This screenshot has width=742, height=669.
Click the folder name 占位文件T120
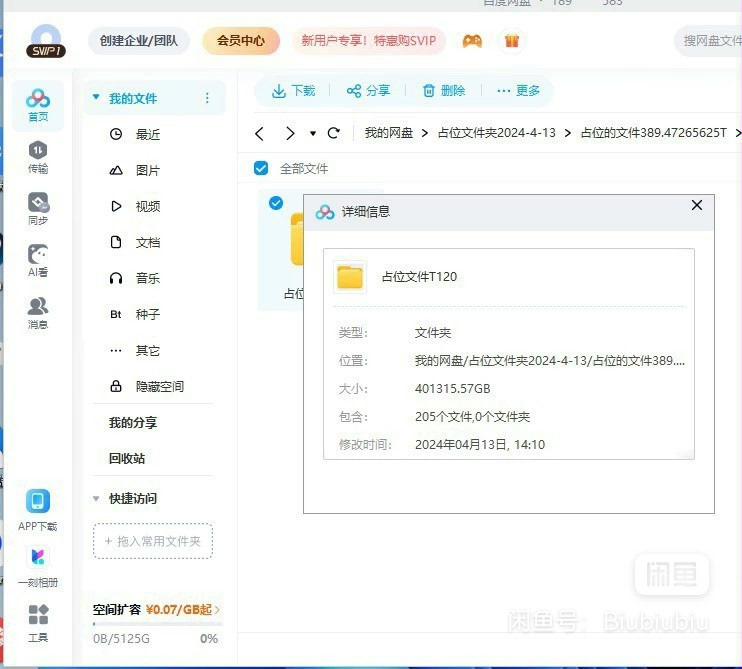click(x=419, y=277)
